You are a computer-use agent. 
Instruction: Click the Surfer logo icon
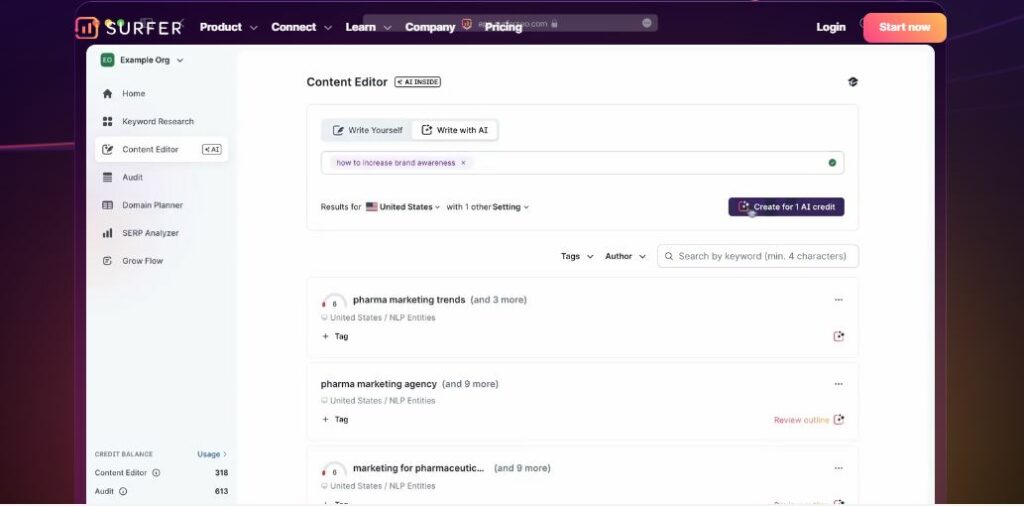click(x=87, y=27)
